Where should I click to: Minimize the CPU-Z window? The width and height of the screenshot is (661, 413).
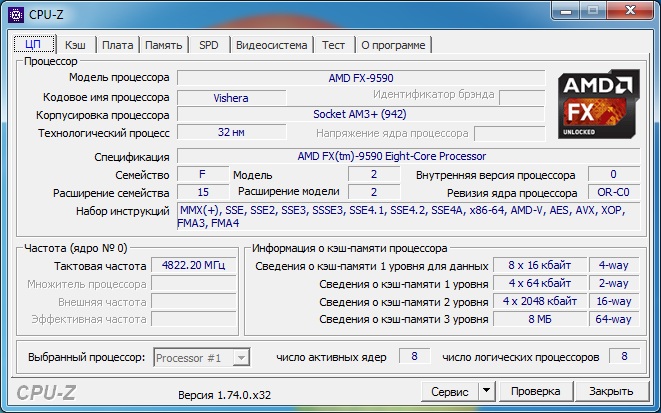pos(566,11)
